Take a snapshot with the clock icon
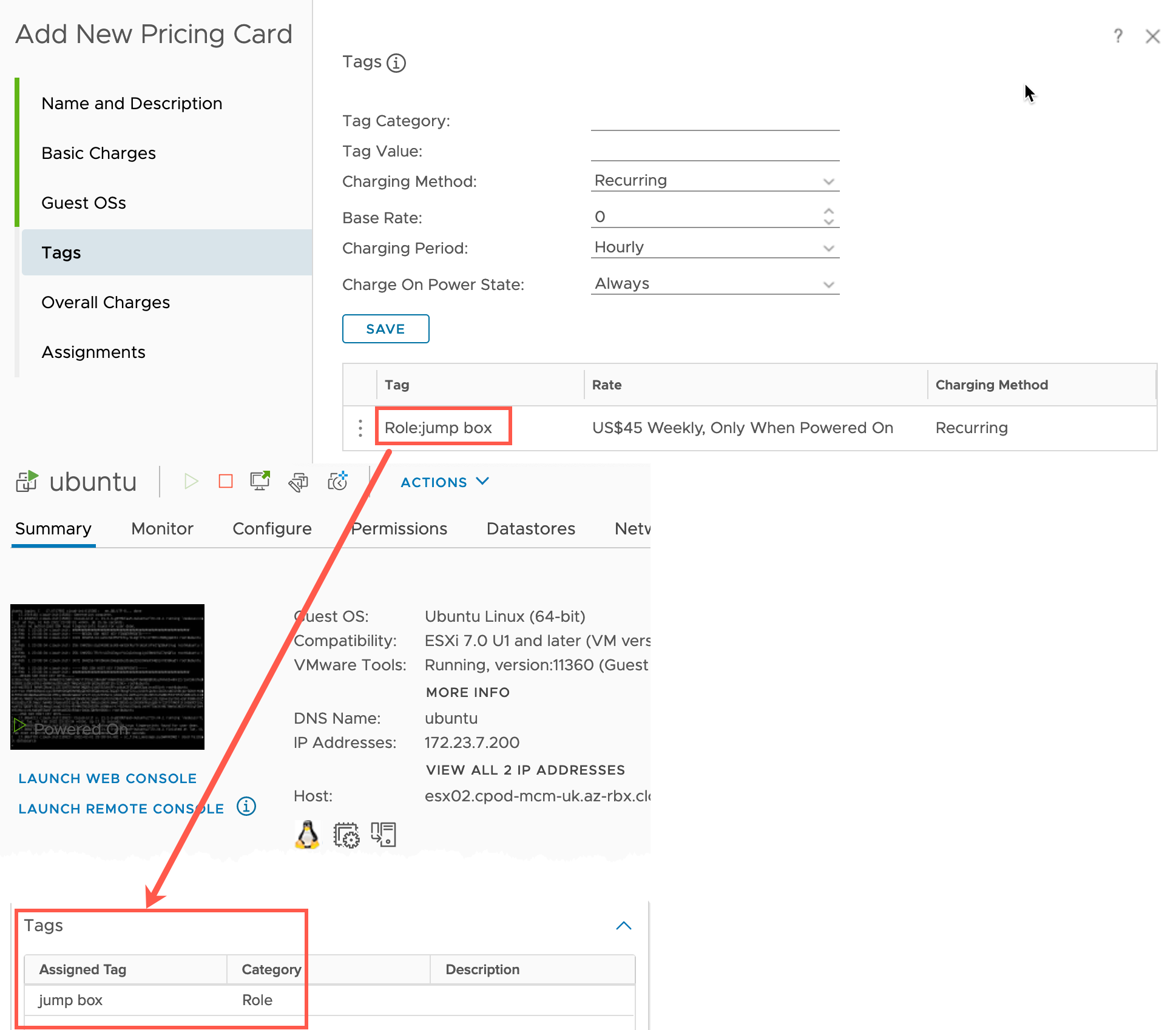The height and width of the screenshot is (1030, 1176). coord(337,481)
